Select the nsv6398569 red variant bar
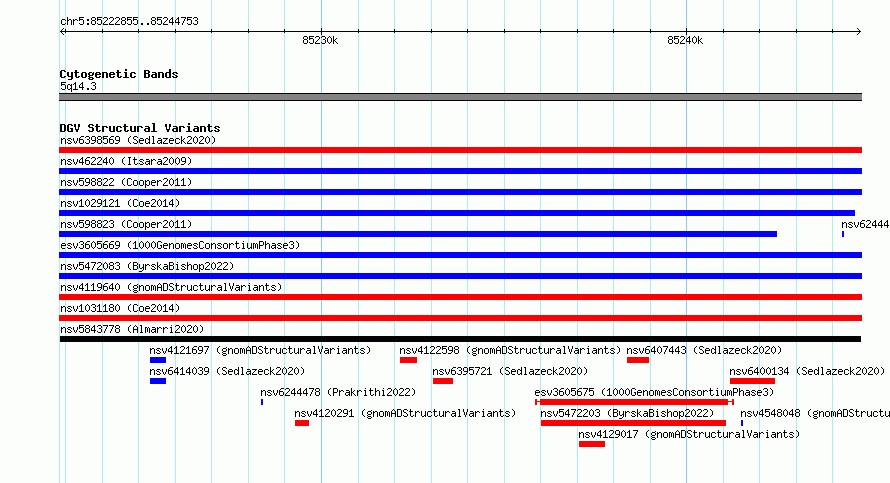 click(x=460, y=150)
